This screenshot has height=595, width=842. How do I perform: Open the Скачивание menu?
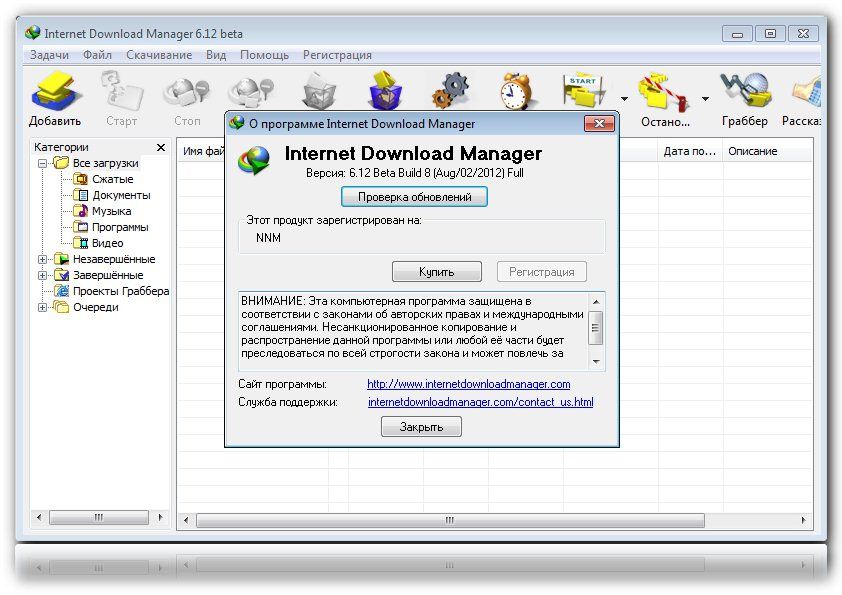pyautogui.click(x=159, y=55)
